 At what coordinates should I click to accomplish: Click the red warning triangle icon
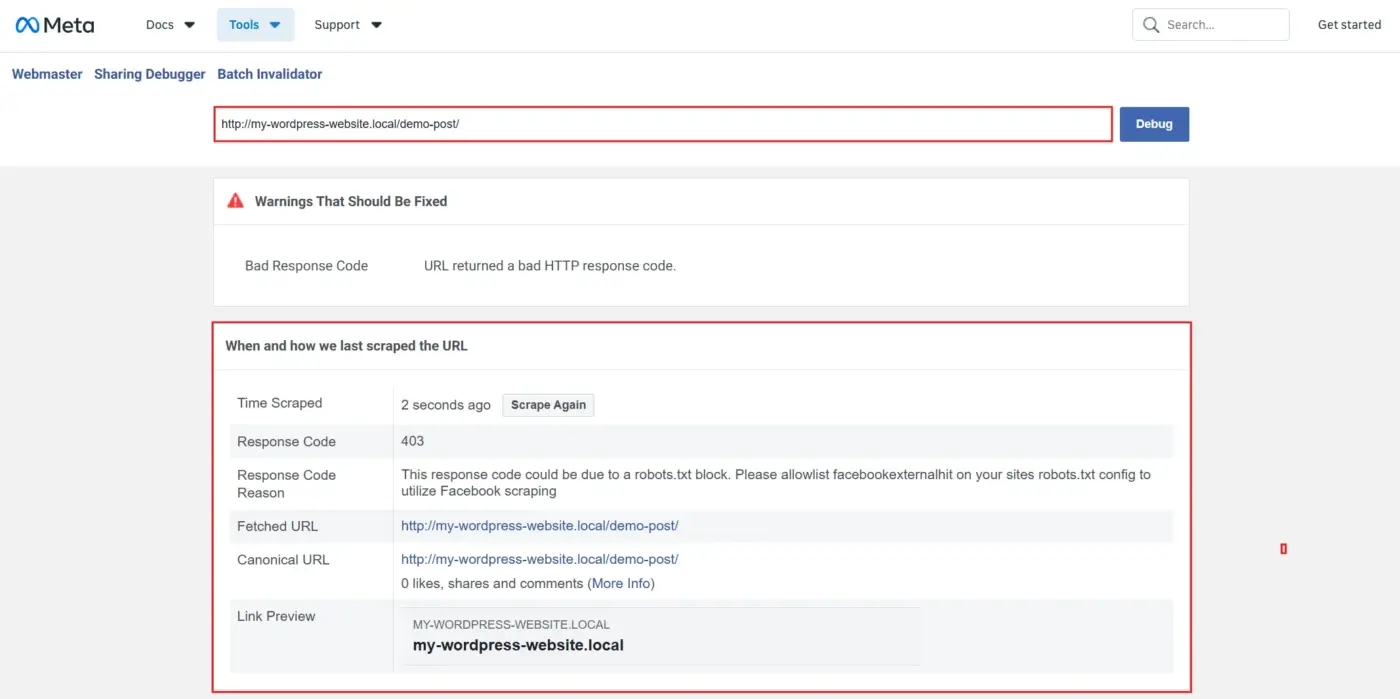(235, 201)
